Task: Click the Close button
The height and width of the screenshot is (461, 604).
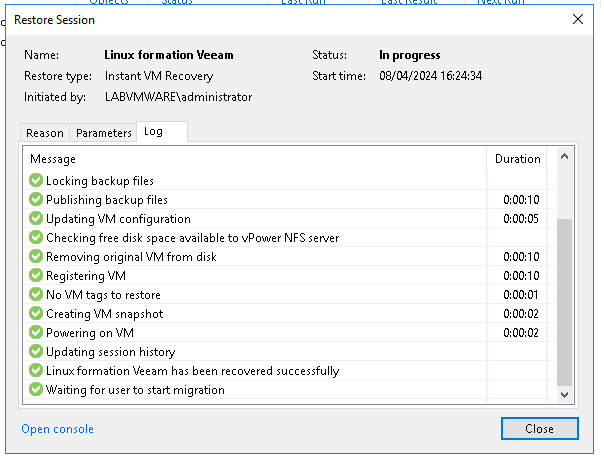Action: pyautogui.click(x=540, y=429)
